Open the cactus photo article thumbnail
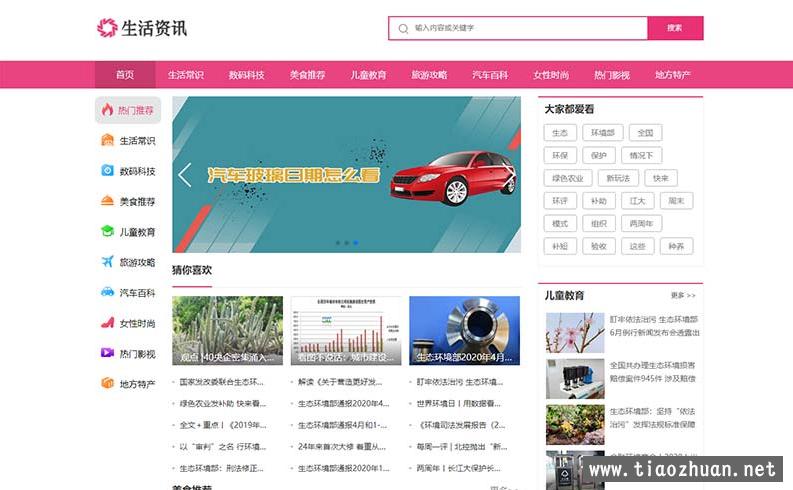The image size is (793, 490). pos(228,330)
